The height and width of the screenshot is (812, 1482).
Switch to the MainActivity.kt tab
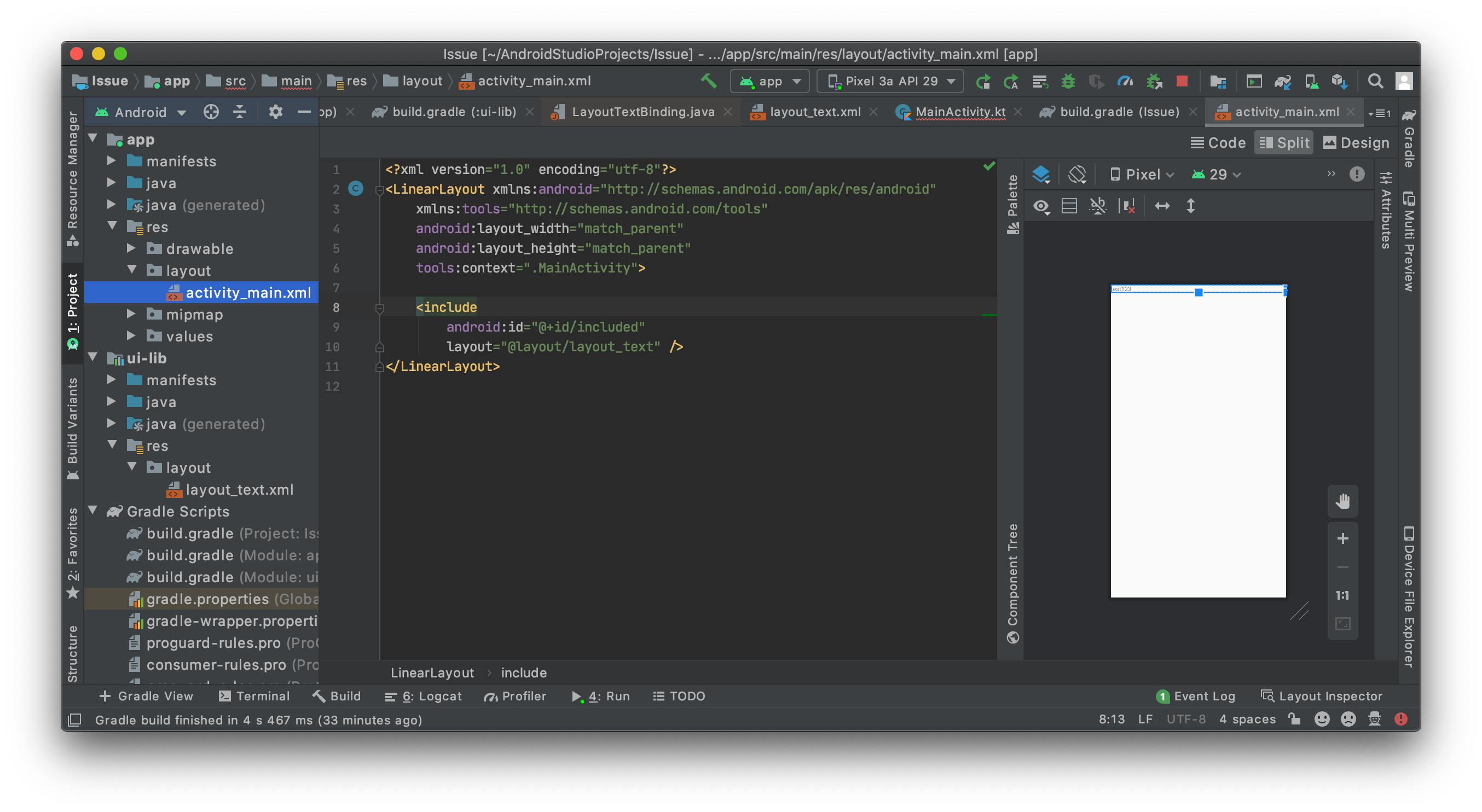[959, 112]
